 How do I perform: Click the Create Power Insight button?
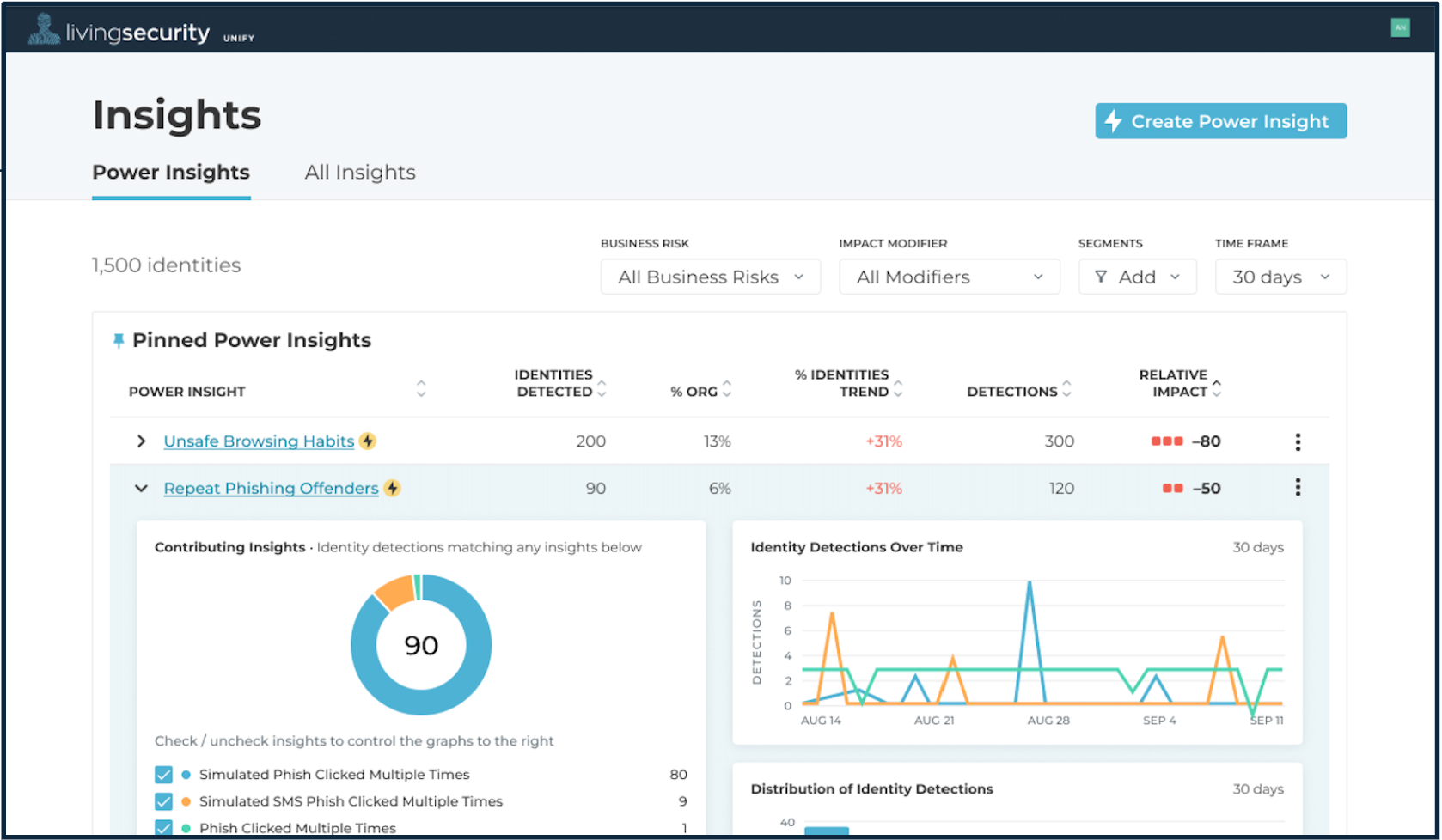(1219, 120)
